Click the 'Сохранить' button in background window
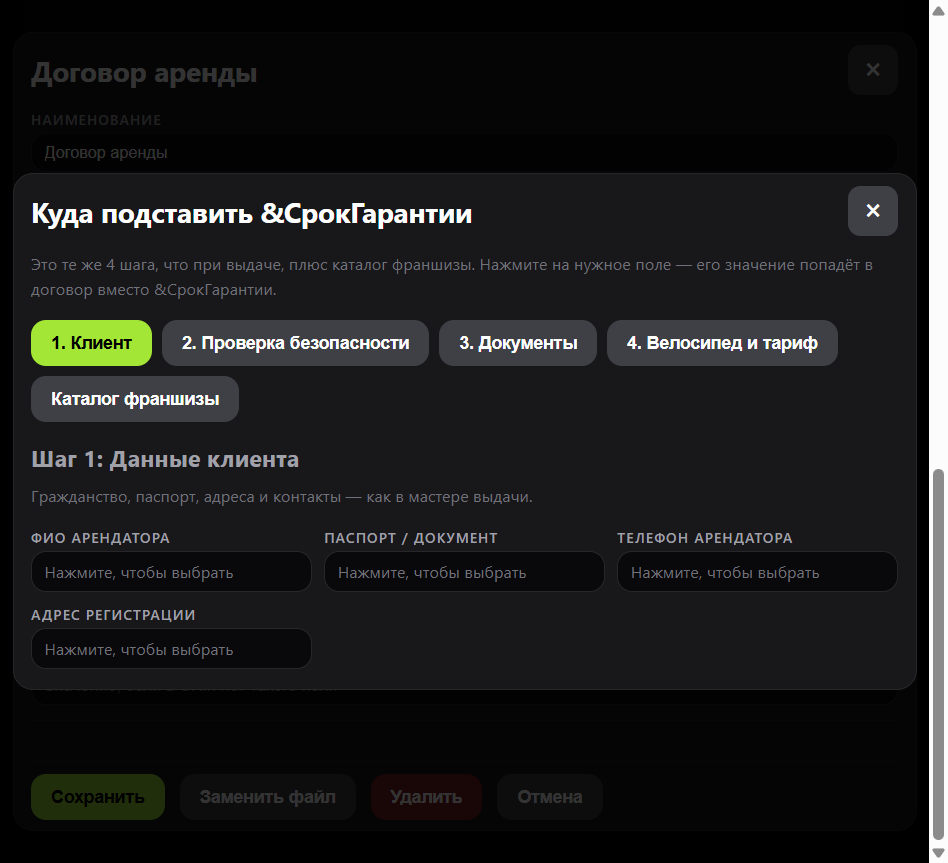This screenshot has height=863, width=948. coord(98,797)
